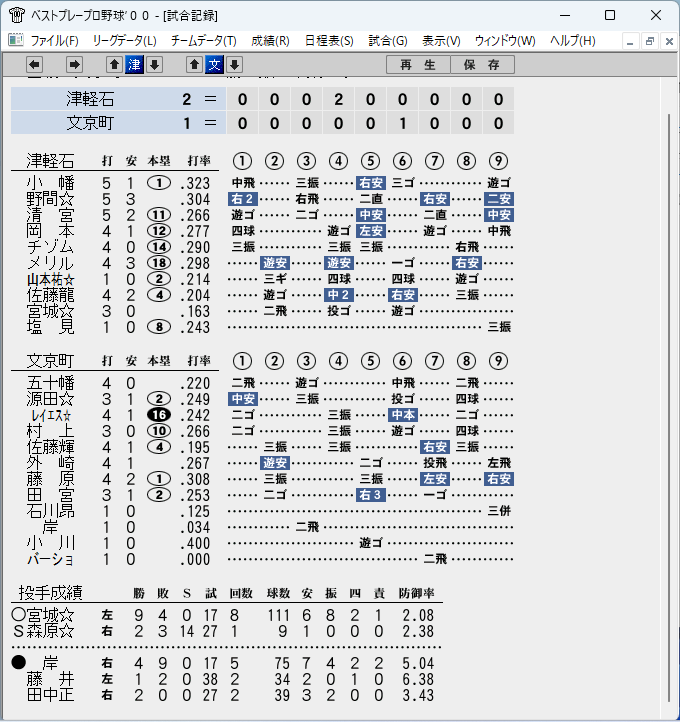680x722 pixels.
Task: Click the 保存 save button
Action: [482, 64]
